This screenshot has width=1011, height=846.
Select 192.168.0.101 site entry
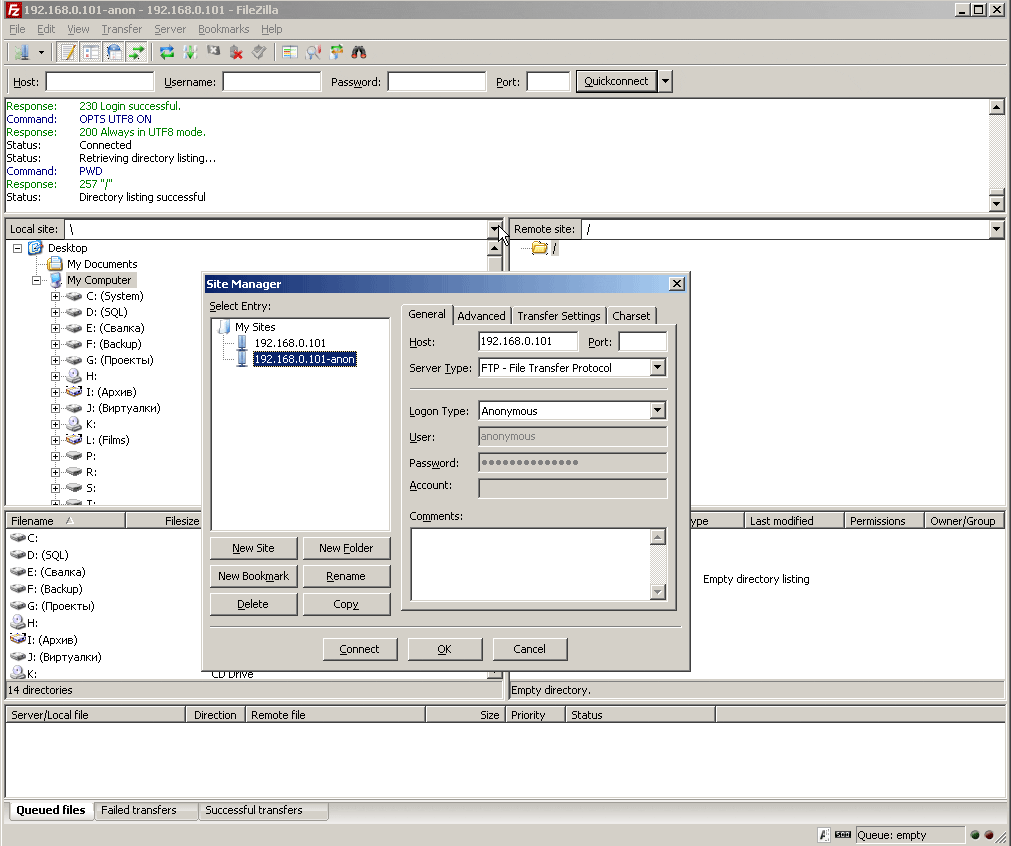(x=290, y=343)
